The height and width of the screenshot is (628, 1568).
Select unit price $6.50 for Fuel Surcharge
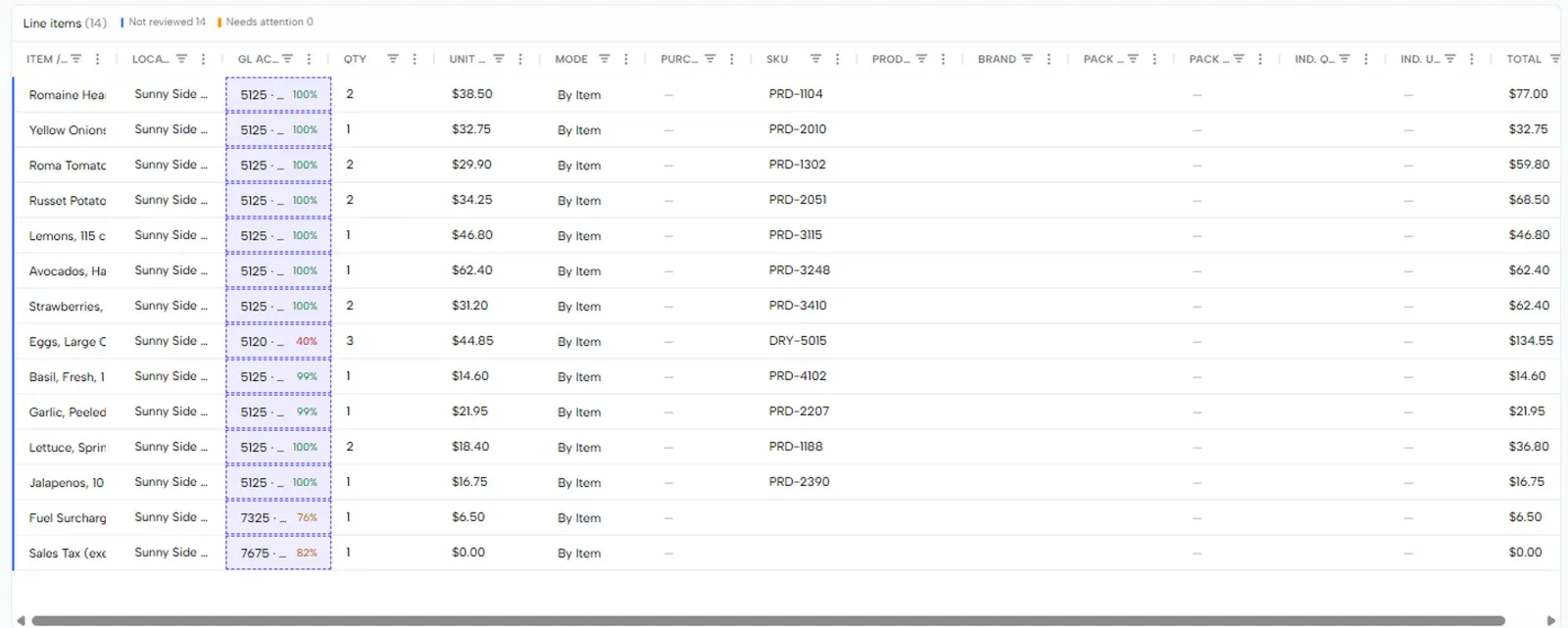coord(468,517)
